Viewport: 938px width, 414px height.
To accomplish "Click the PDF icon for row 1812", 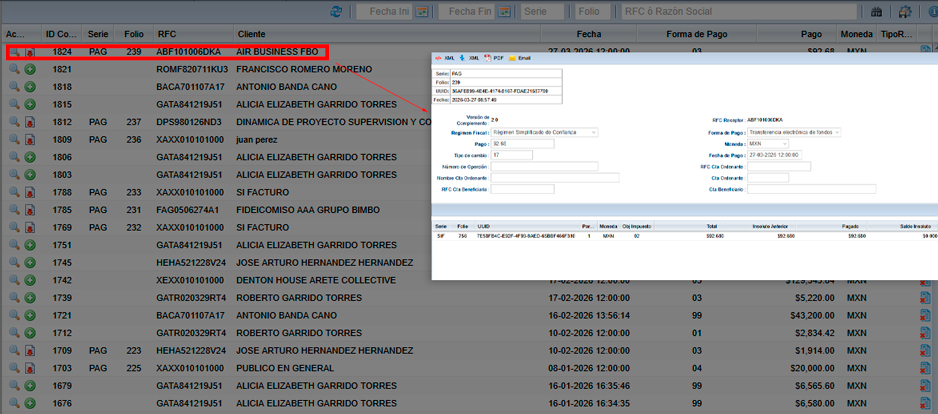I will point(30,123).
